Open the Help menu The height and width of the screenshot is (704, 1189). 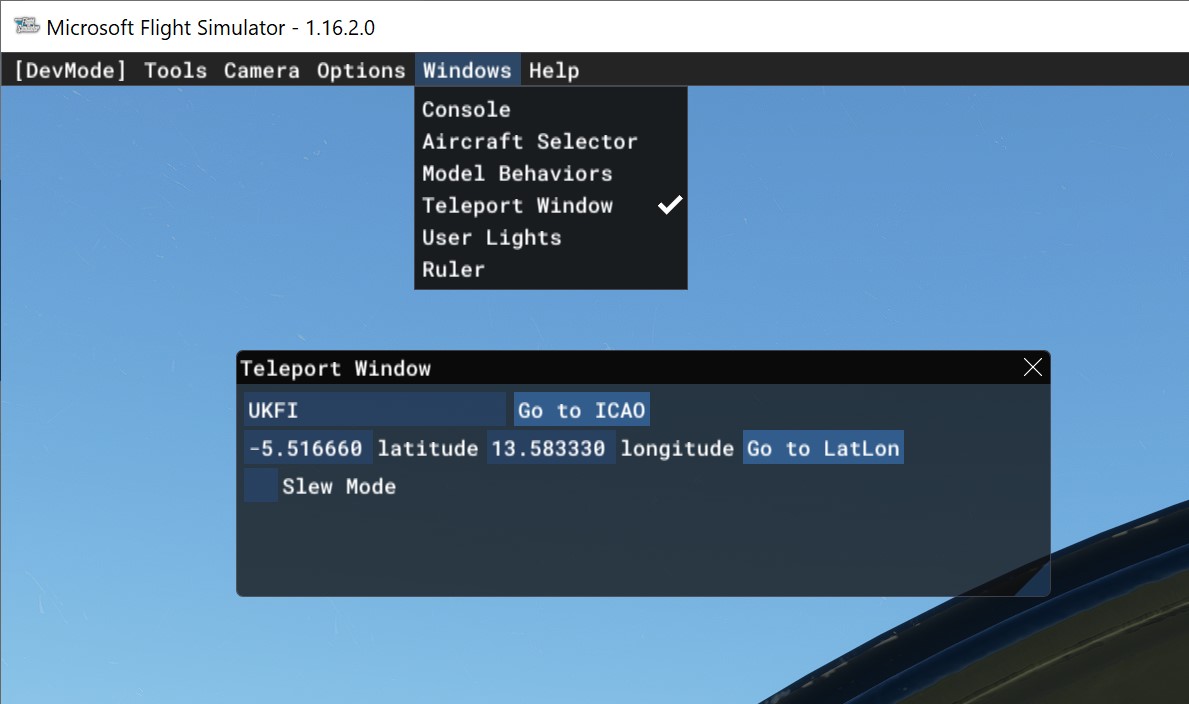coord(554,70)
